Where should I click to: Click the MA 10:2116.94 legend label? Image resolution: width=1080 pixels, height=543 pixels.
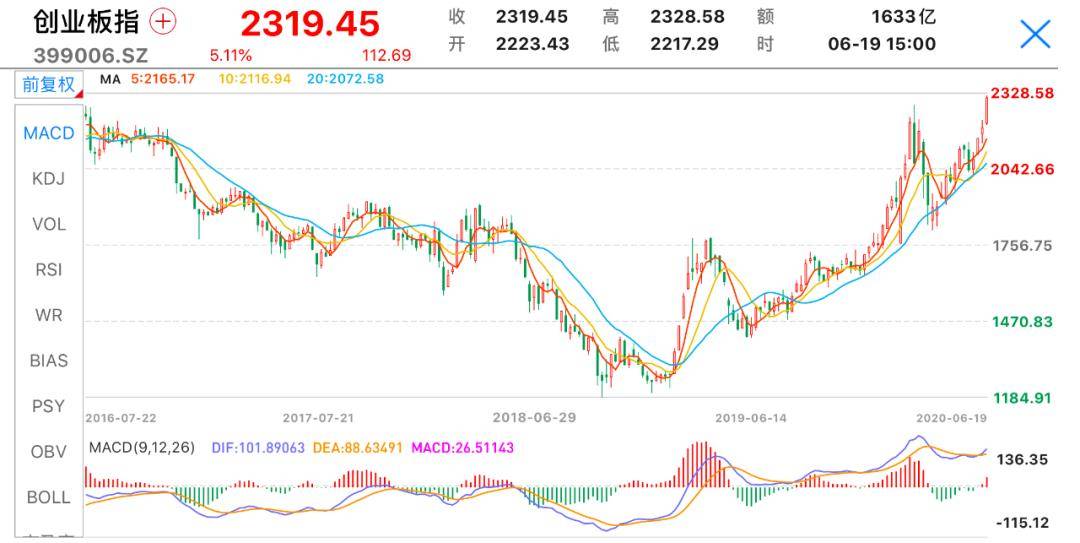[x=255, y=79]
